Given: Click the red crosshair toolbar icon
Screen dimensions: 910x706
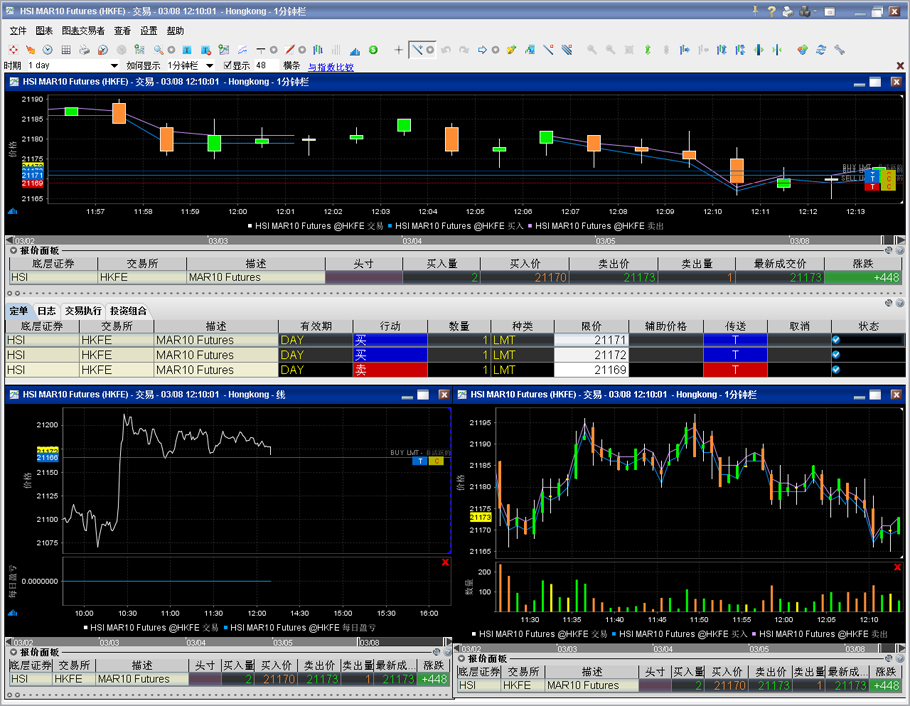Looking at the screenshot, I should click(13, 50).
